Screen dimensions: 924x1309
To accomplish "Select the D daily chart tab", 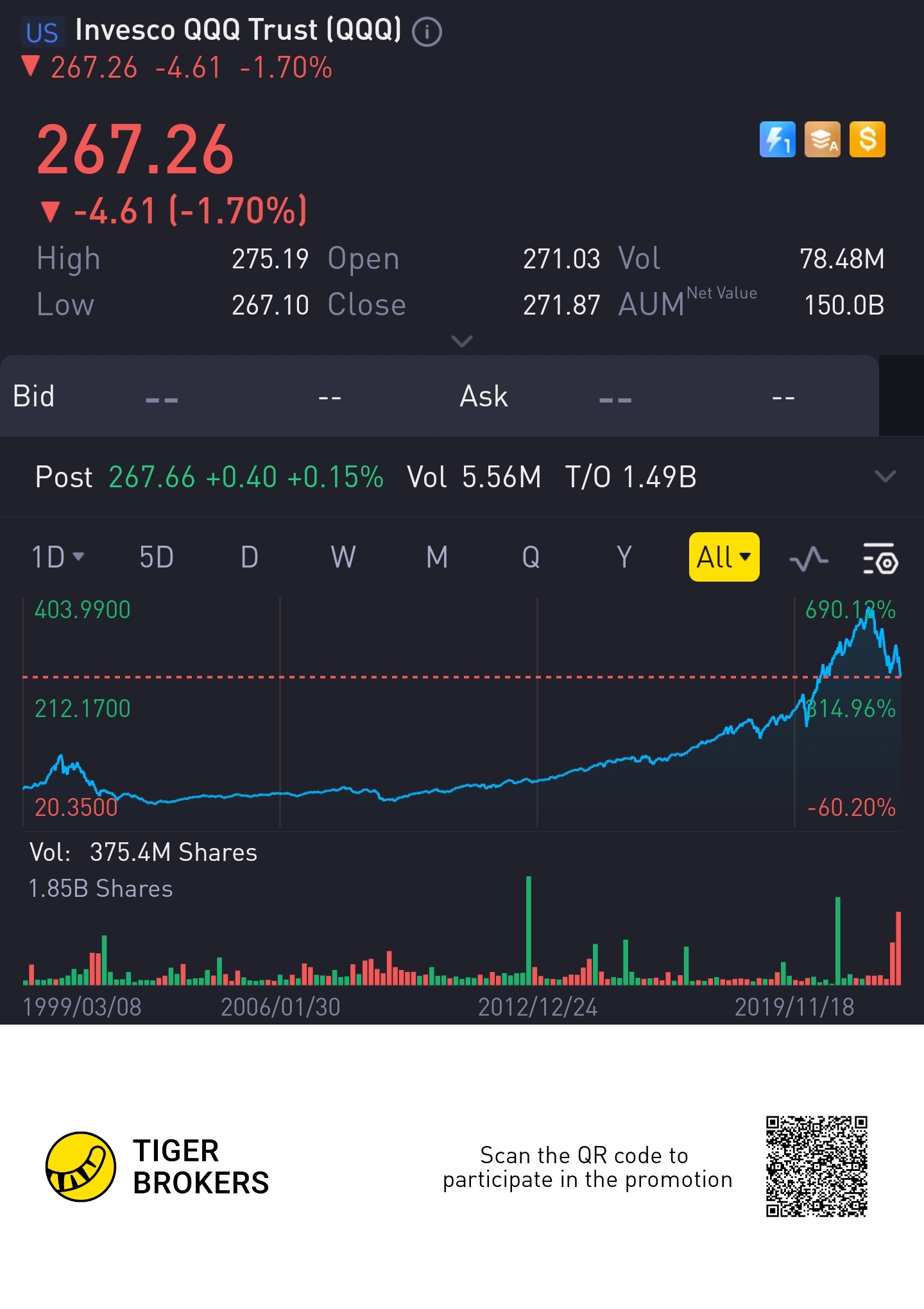I will tap(250, 557).
